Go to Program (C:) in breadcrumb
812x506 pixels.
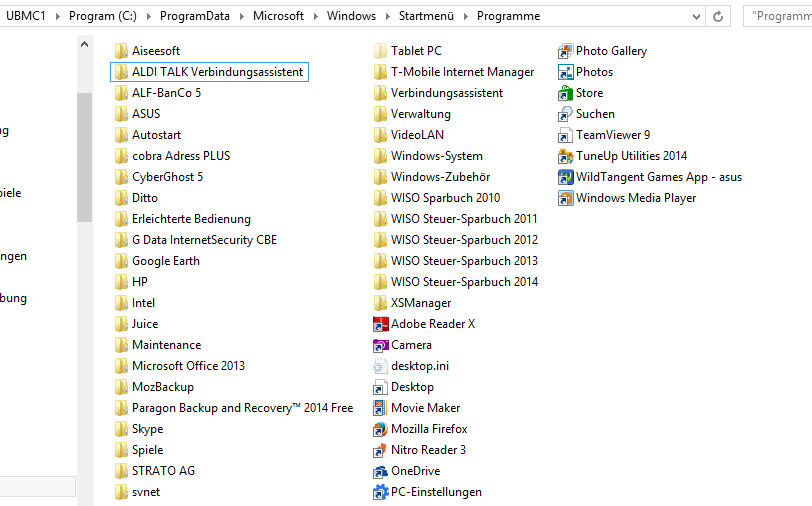click(103, 16)
